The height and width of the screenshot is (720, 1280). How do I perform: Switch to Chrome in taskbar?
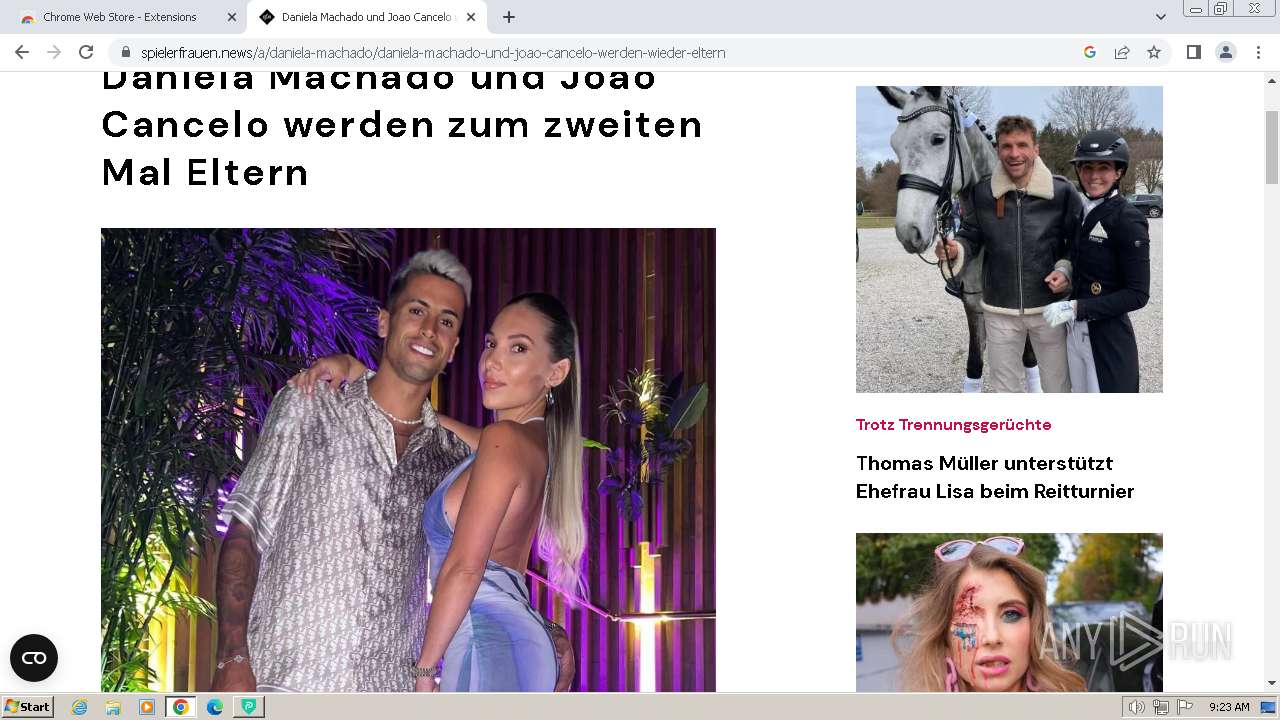pyautogui.click(x=180, y=707)
